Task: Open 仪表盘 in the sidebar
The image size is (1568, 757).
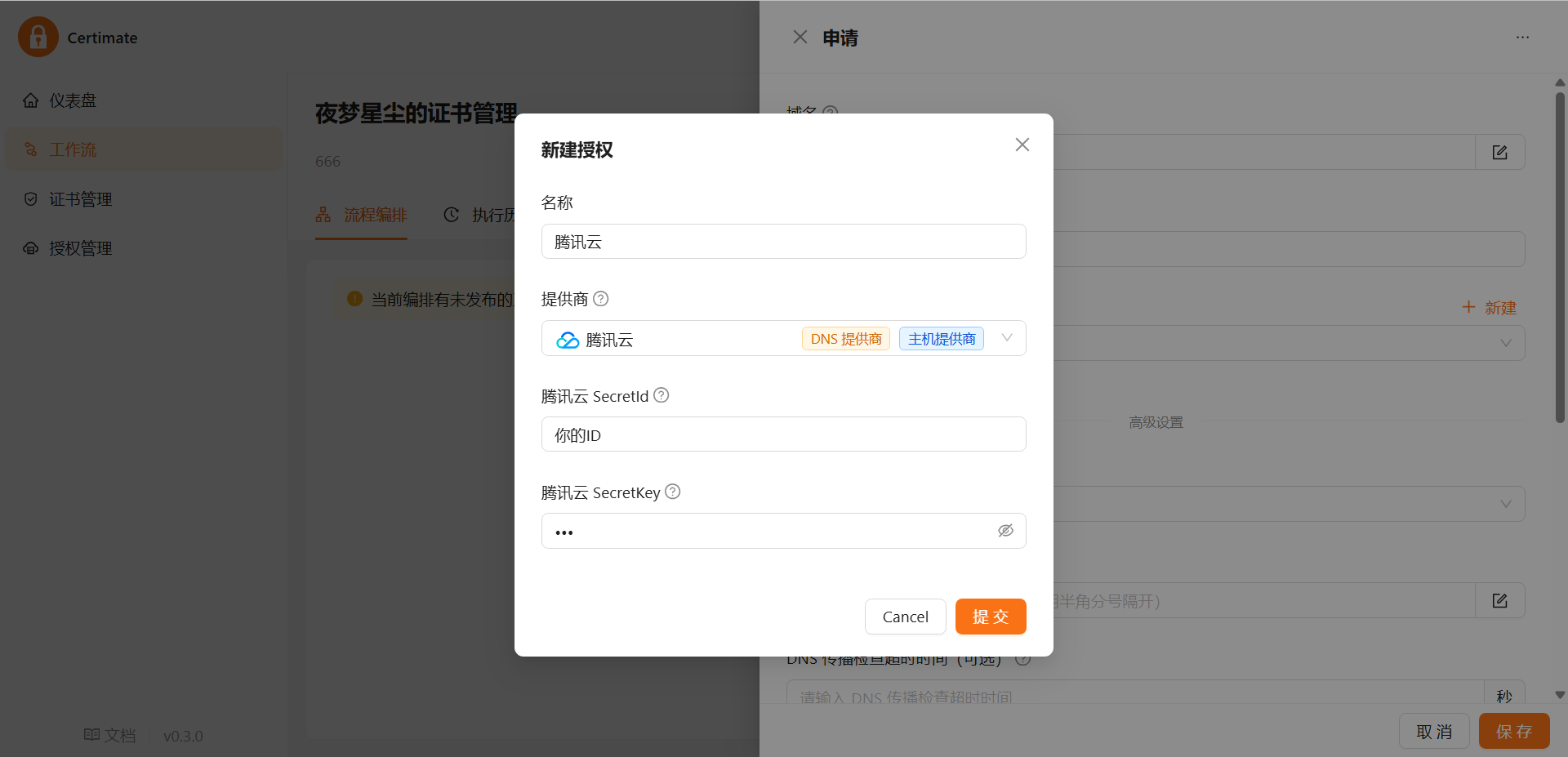Action: tap(72, 100)
